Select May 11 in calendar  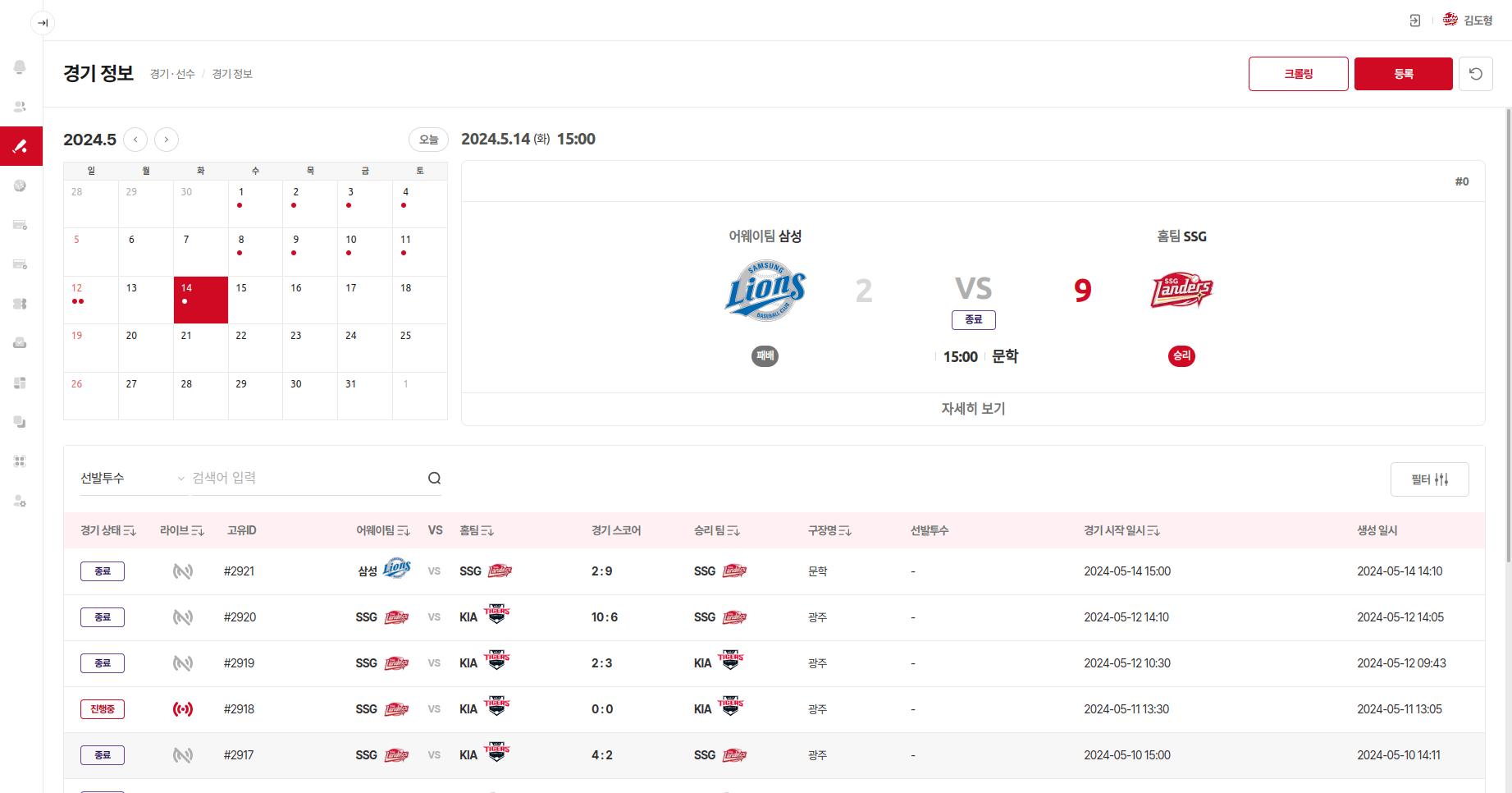pos(419,251)
